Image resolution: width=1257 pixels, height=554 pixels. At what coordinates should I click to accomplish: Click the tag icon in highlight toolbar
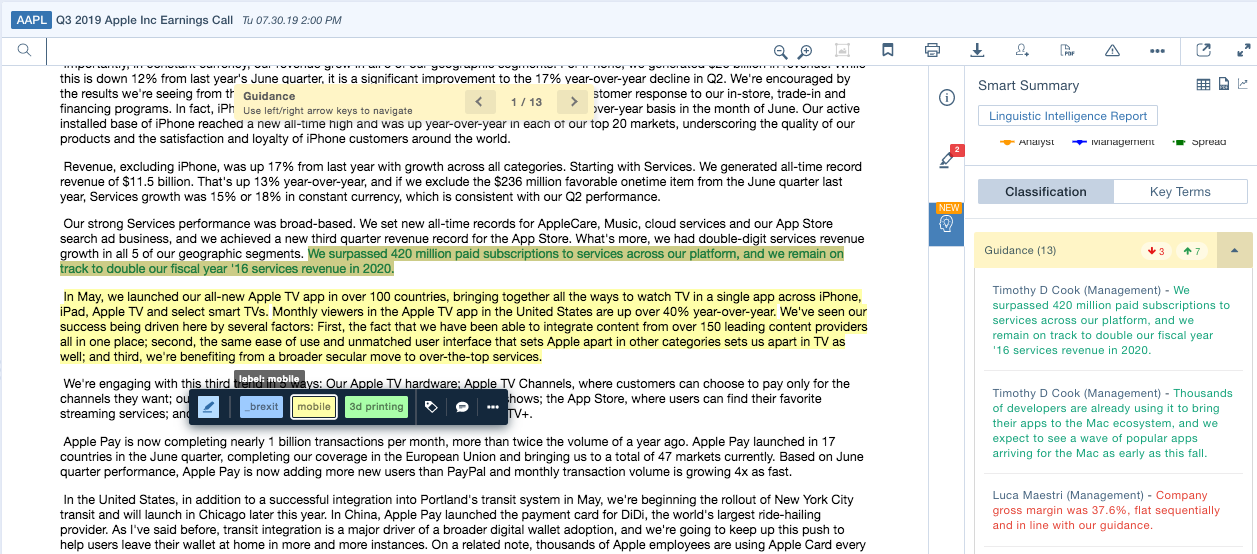click(431, 407)
